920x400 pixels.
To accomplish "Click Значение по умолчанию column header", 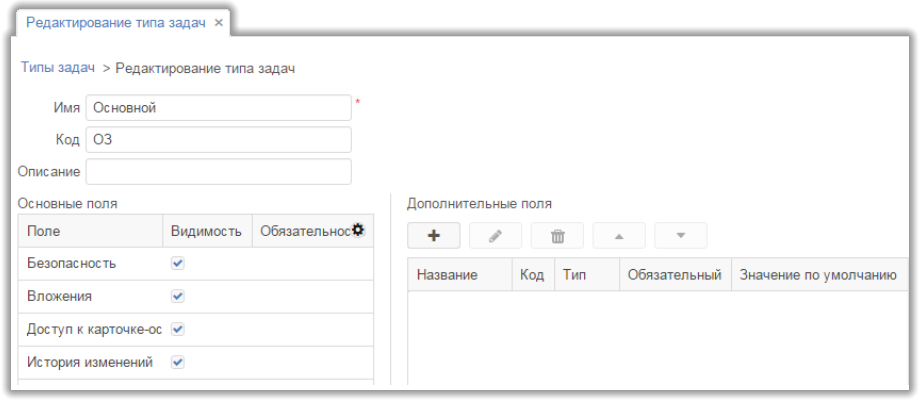I will pos(820,274).
